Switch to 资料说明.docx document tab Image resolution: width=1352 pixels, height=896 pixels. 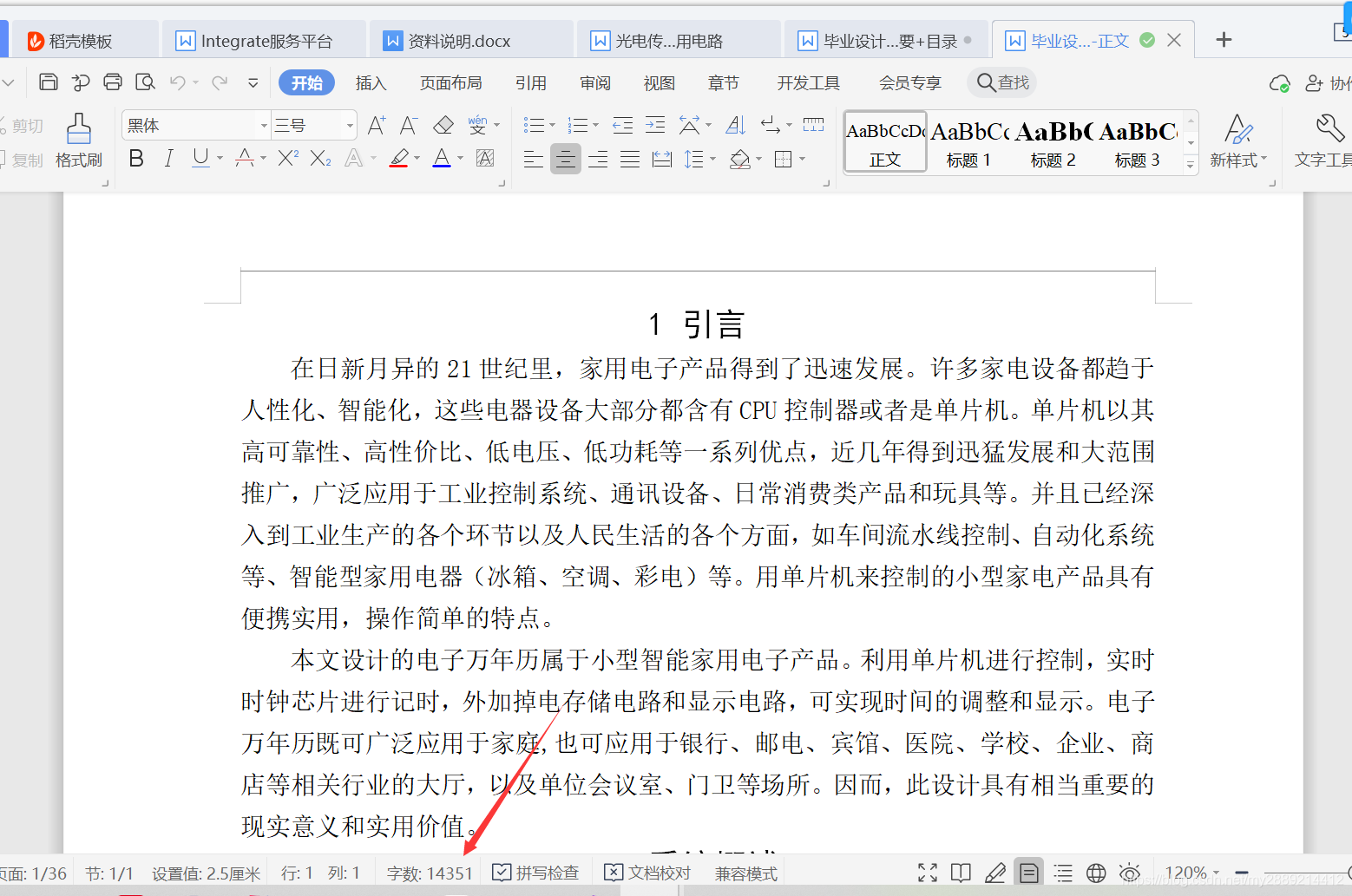[470, 41]
